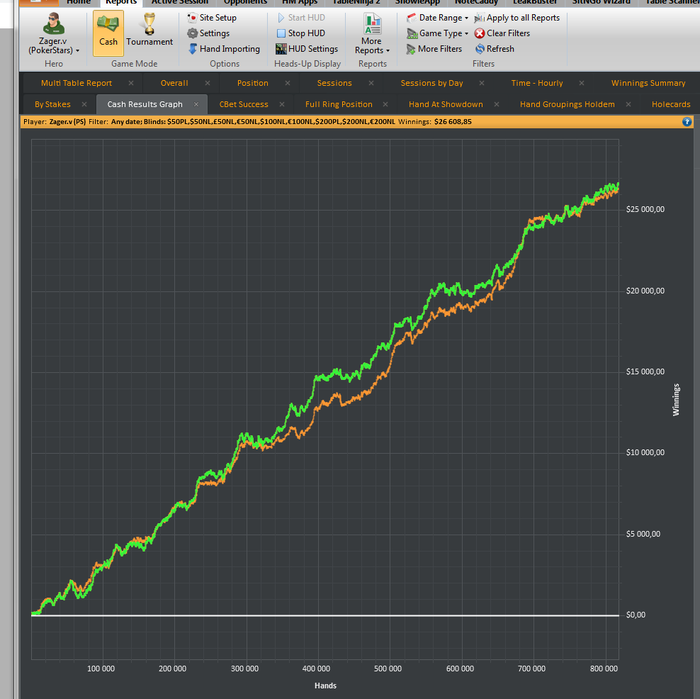Viewport: 700px width, 699px height.
Task: Close the By Stakes tab
Action: [84, 104]
